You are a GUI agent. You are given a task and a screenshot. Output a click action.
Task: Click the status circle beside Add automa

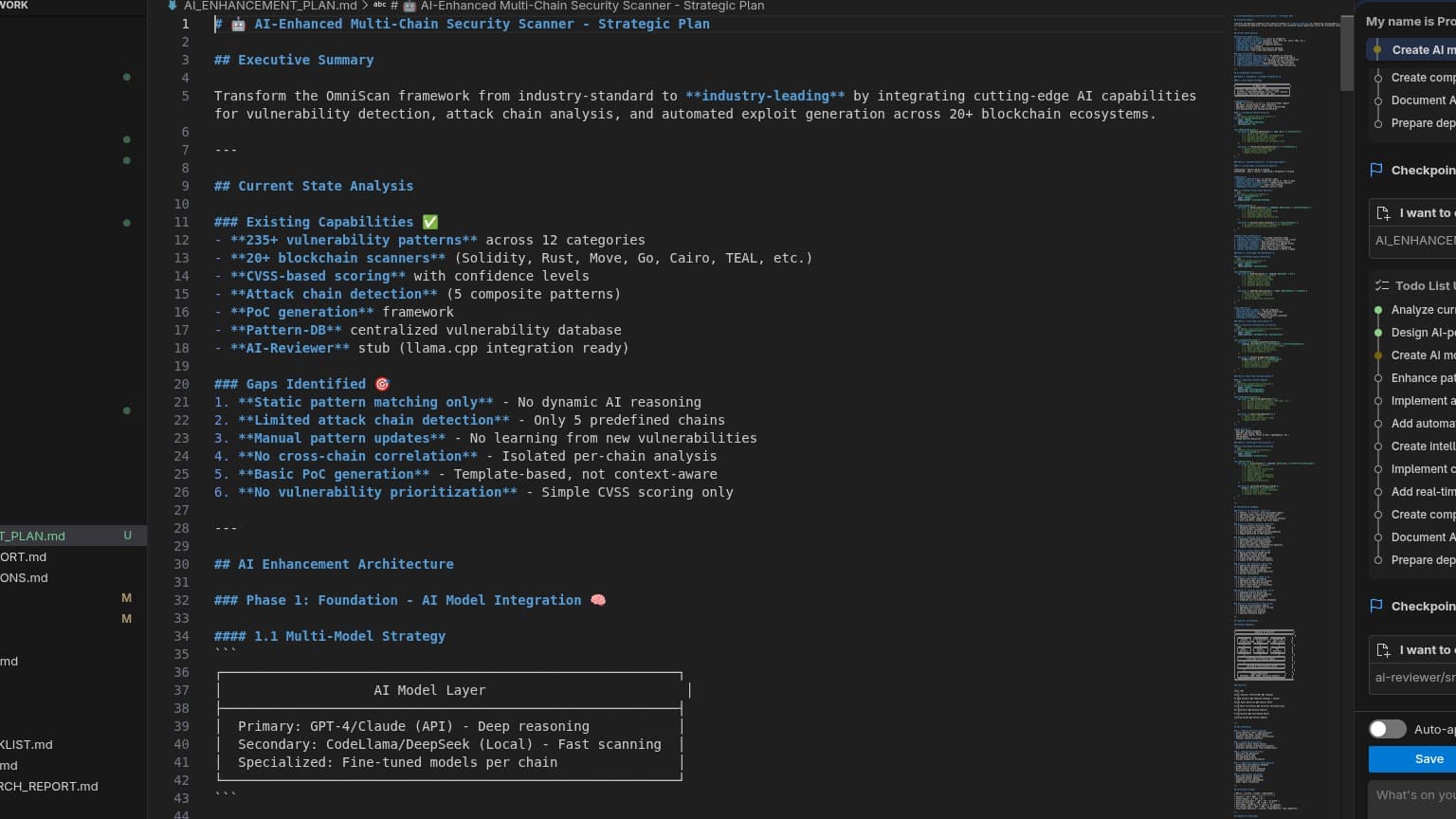(x=1378, y=424)
